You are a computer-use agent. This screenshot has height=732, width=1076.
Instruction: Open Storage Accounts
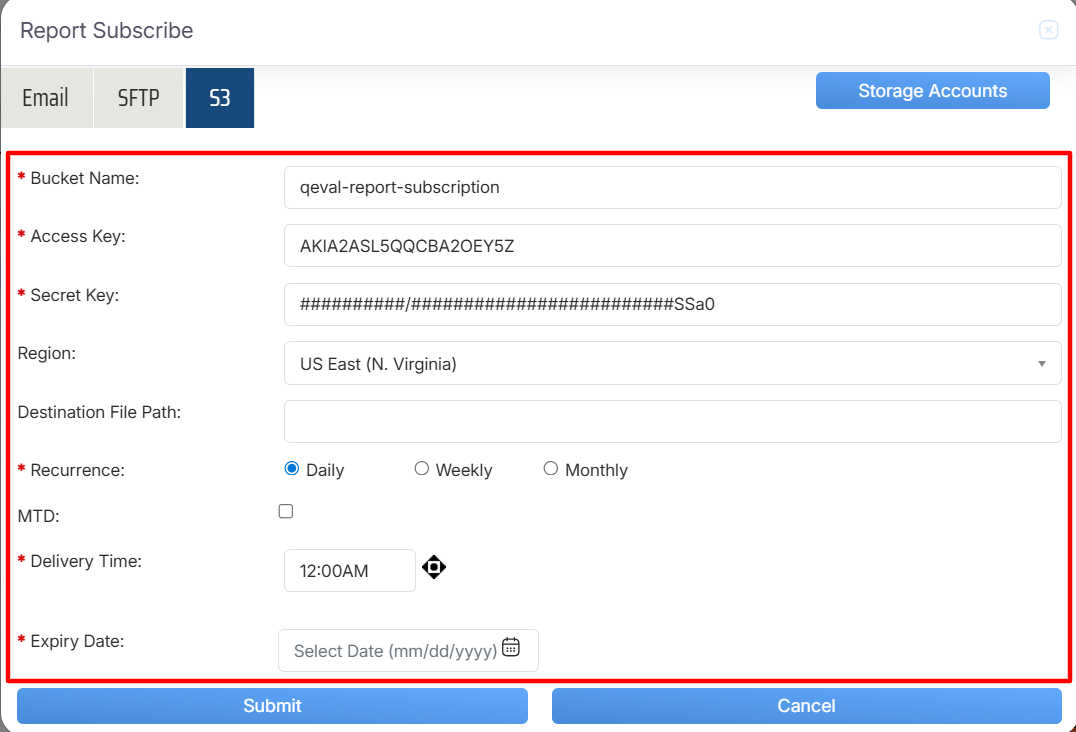coord(933,91)
